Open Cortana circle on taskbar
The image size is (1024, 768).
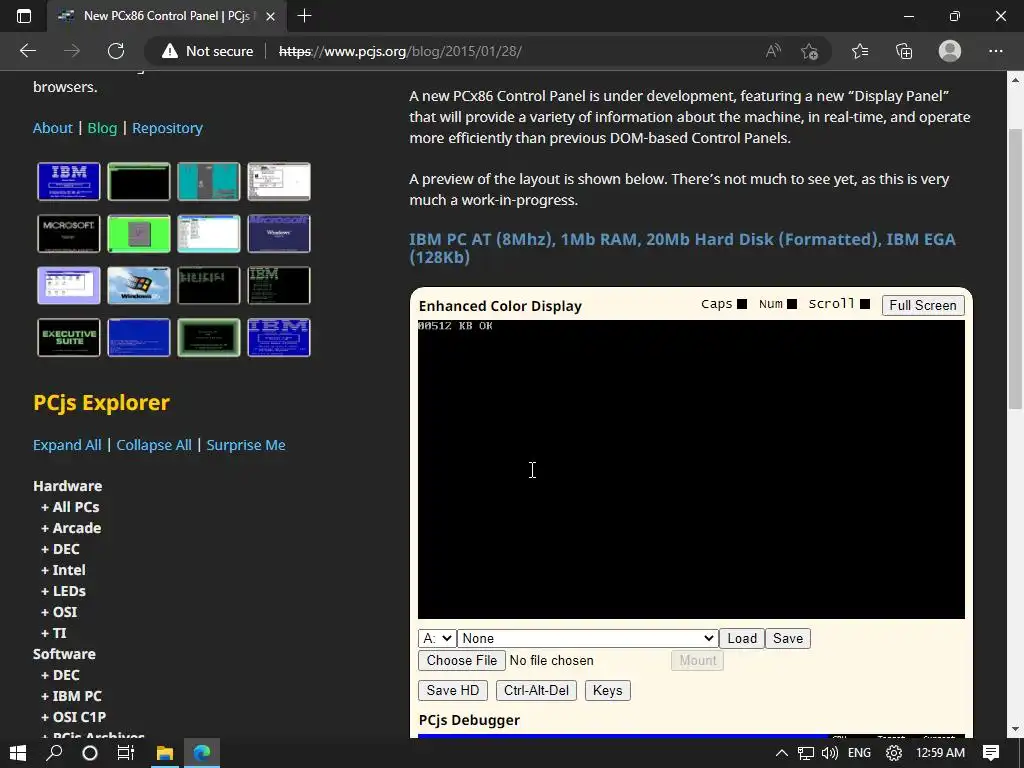pos(90,753)
